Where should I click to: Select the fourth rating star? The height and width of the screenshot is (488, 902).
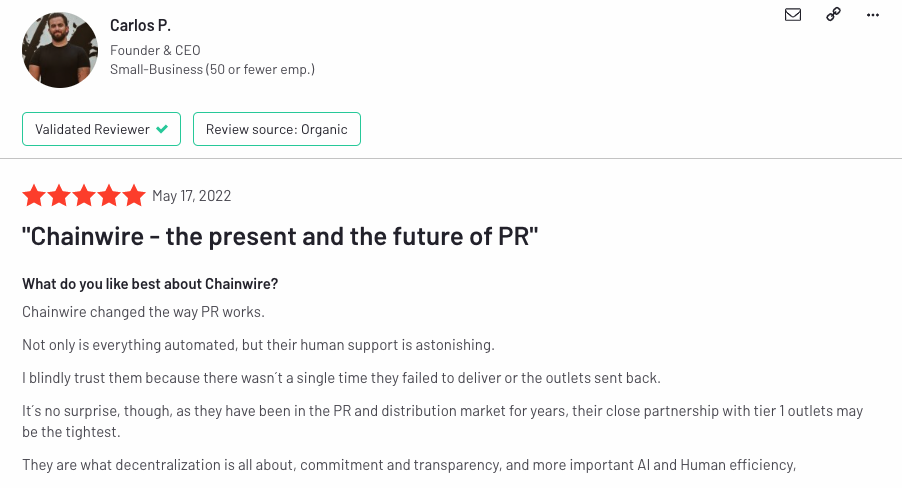[109, 195]
